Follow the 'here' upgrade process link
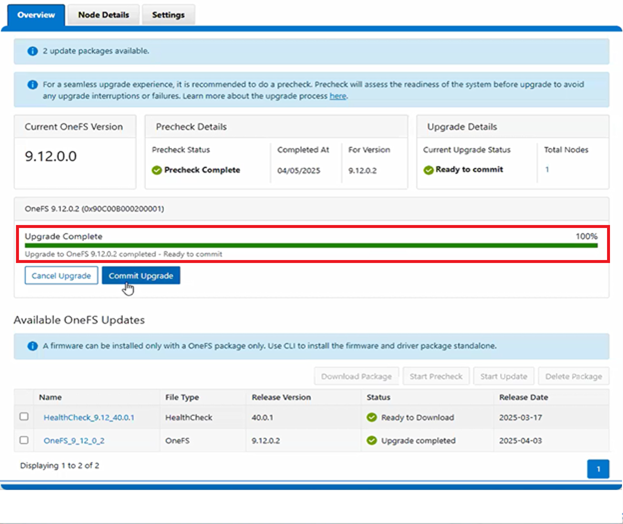Viewport: 623px width, 524px height. point(338,97)
